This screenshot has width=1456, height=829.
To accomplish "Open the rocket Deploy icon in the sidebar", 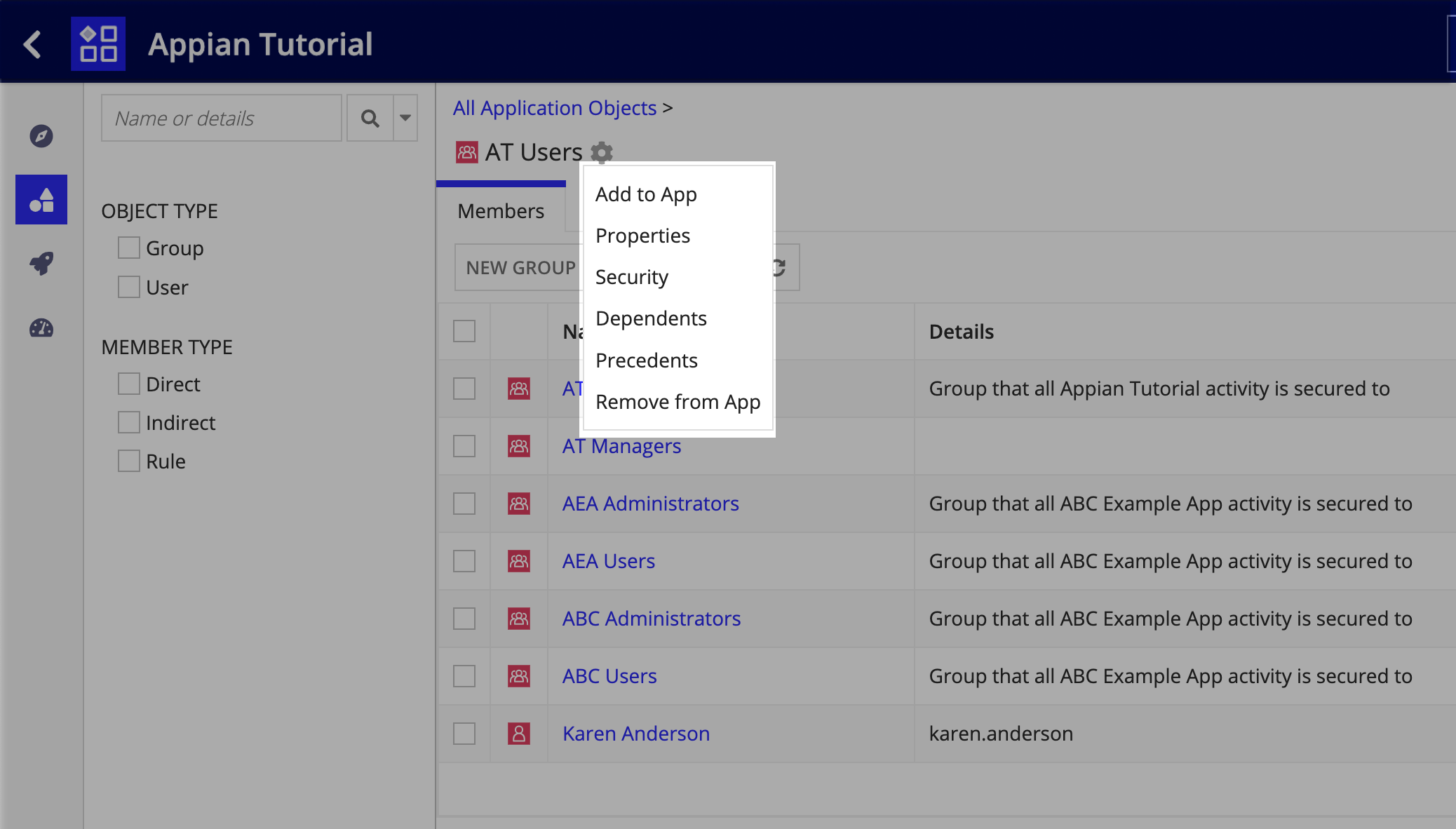I will coord(41,264).
